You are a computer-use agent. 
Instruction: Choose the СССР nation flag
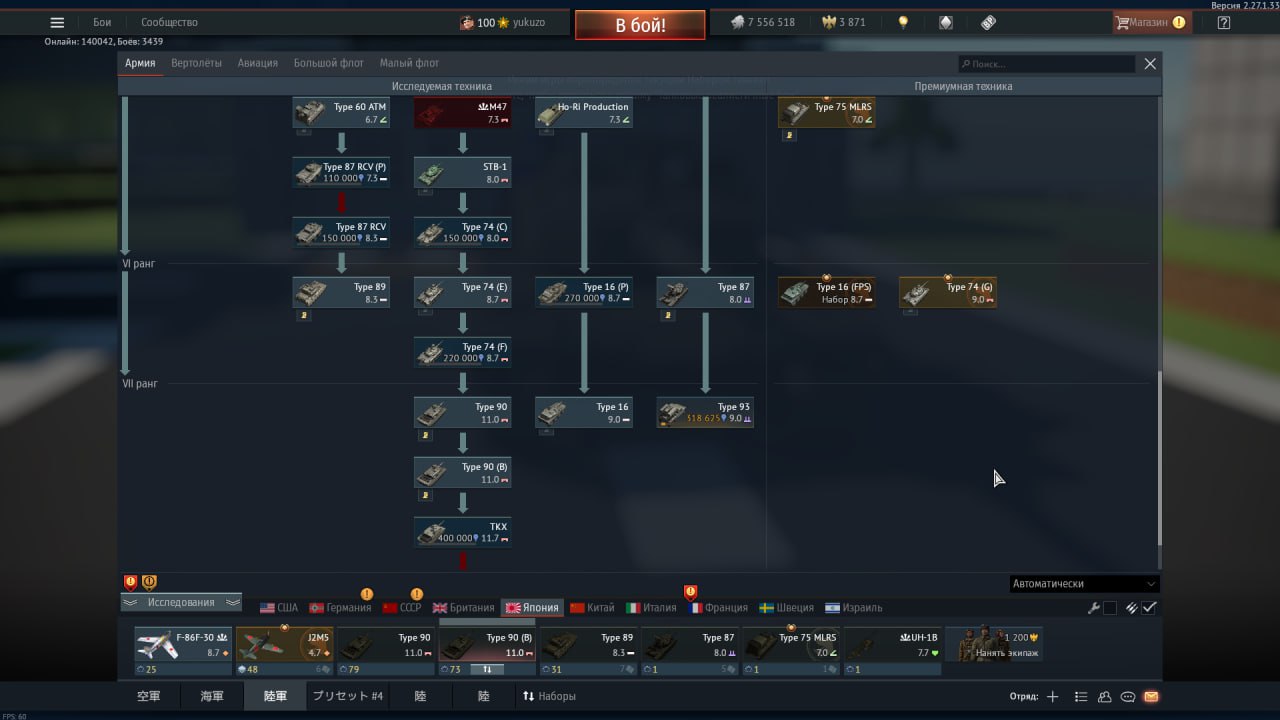pyautogui.click(x=402, y=608)
